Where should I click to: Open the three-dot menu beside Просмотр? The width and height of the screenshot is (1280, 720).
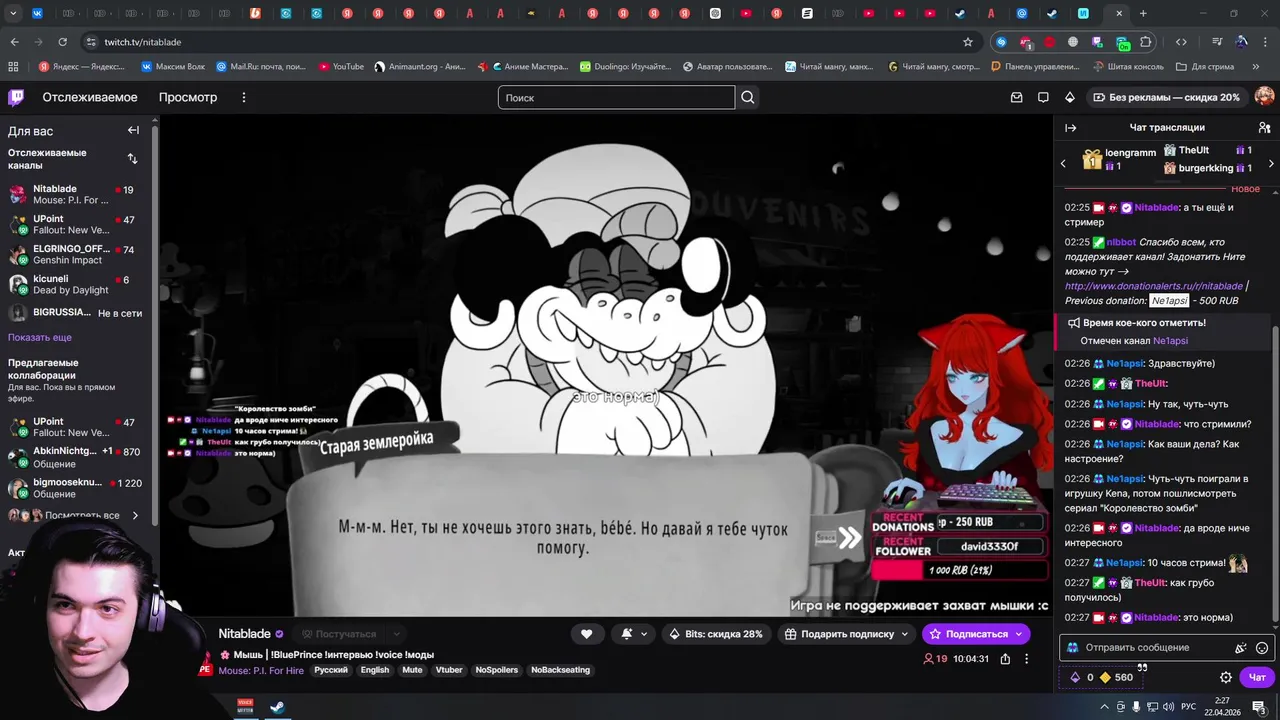(243, 97)
